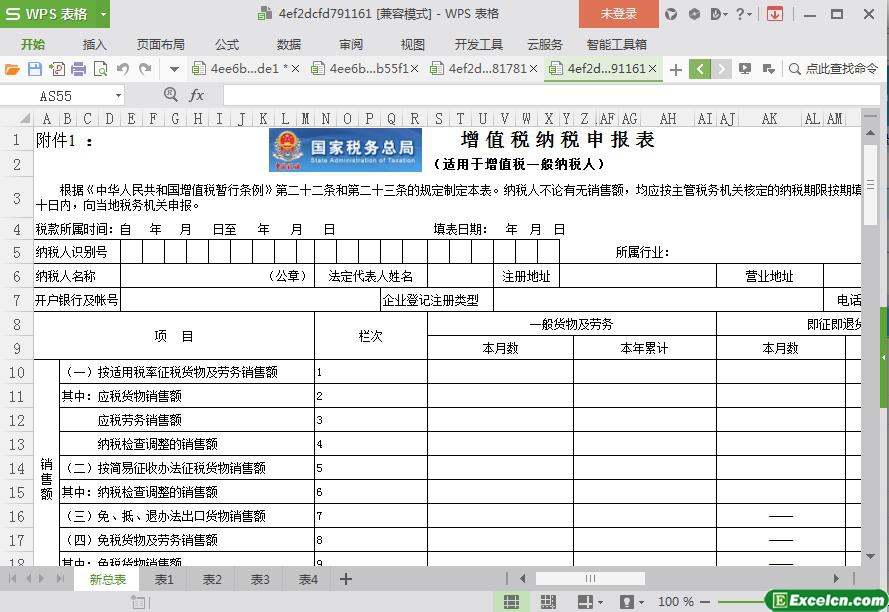Open the 插入 ribbon tab

[94, 44]
